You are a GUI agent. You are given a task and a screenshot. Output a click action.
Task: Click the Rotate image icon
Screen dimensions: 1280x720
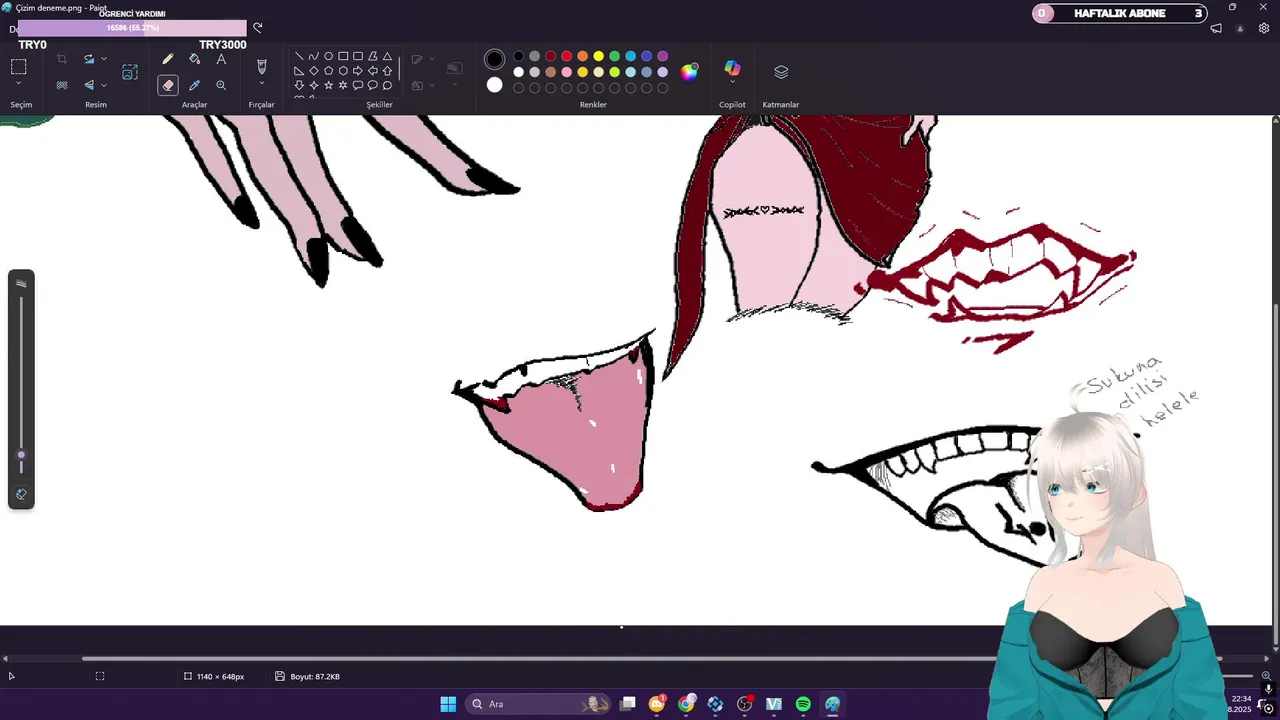[89, 59]
